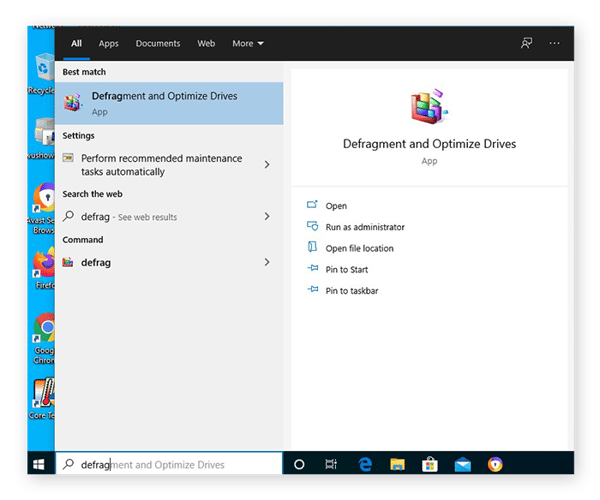Open Microsoft Store from taskbar

[430, 464]
